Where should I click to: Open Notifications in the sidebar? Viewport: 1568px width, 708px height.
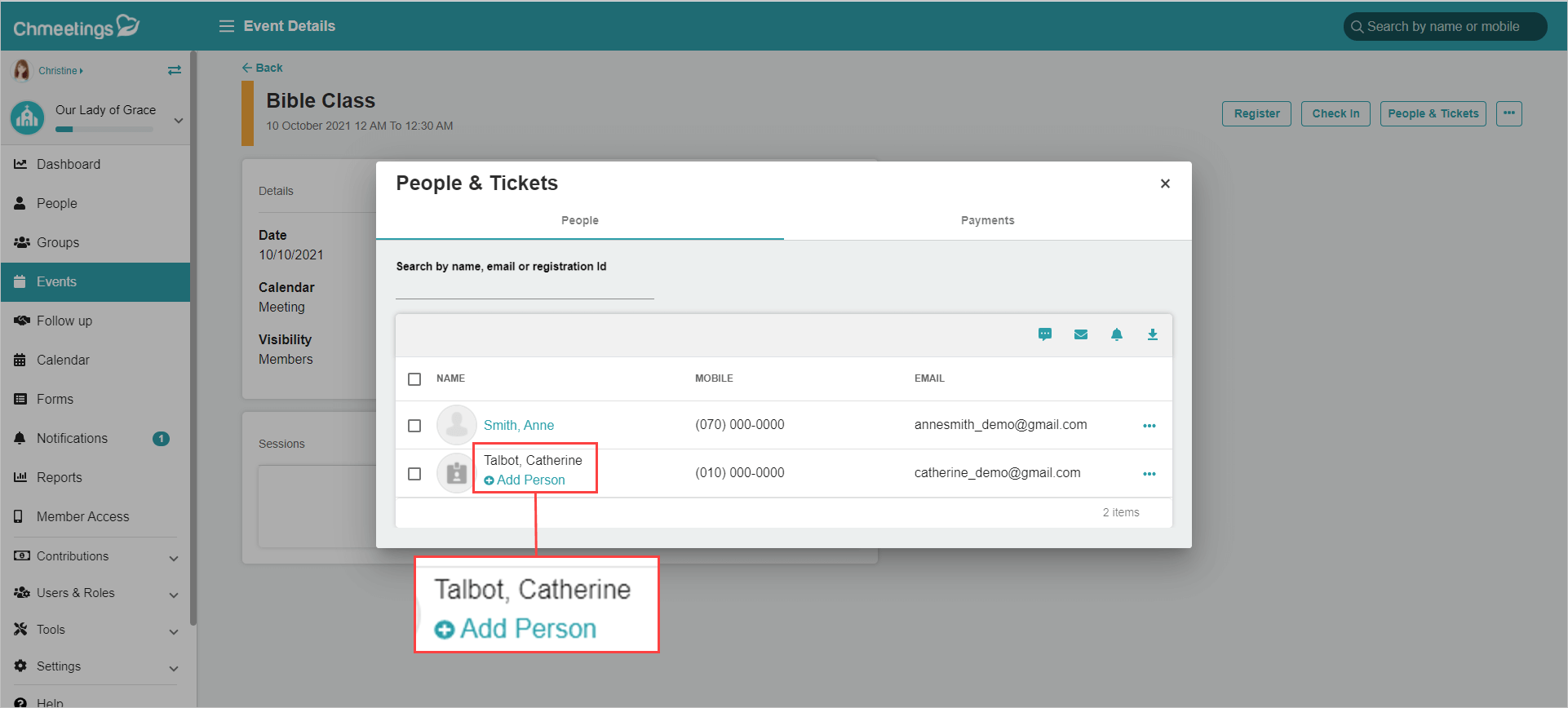95,438
